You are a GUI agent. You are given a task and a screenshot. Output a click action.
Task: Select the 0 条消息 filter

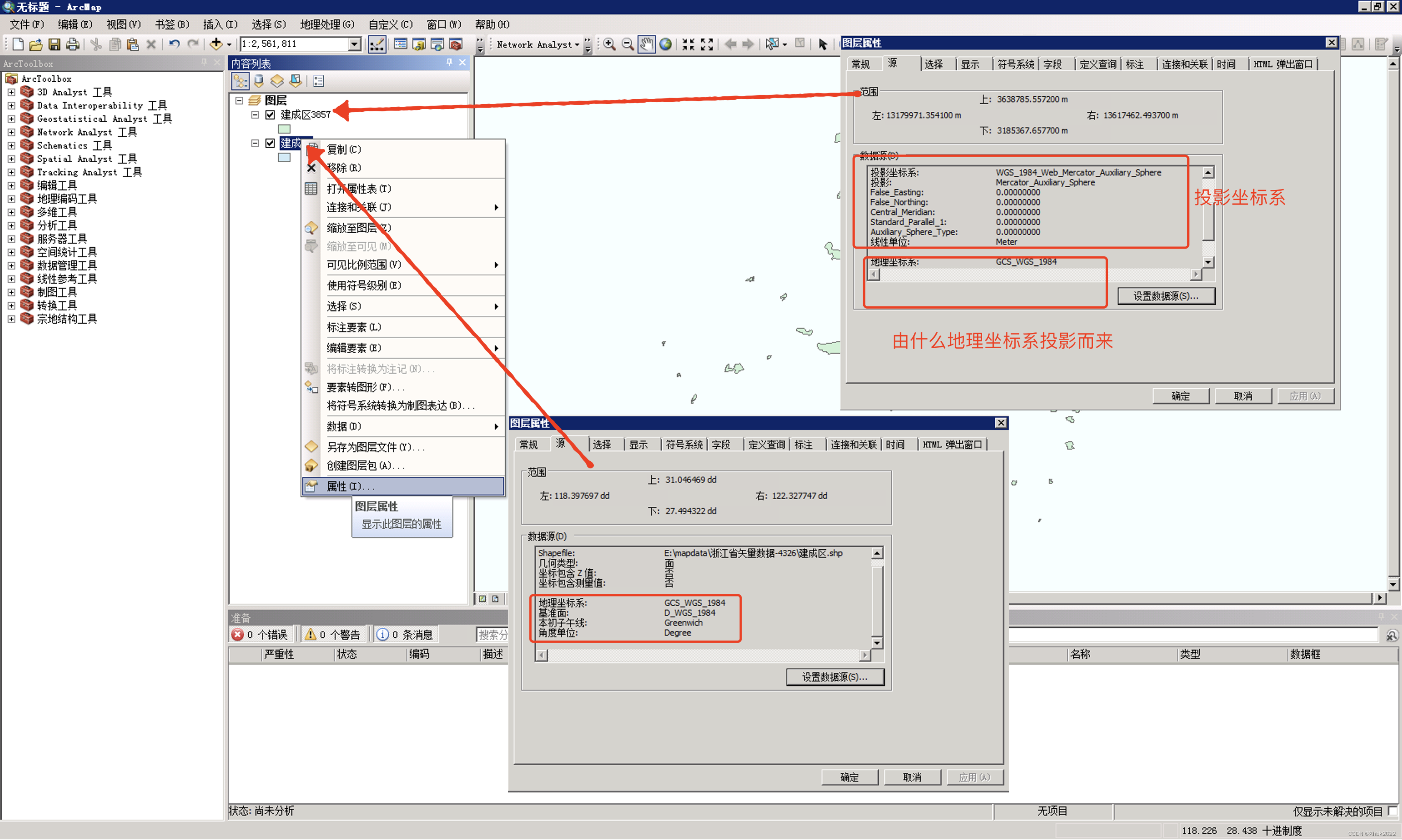[x=406, y=634]
